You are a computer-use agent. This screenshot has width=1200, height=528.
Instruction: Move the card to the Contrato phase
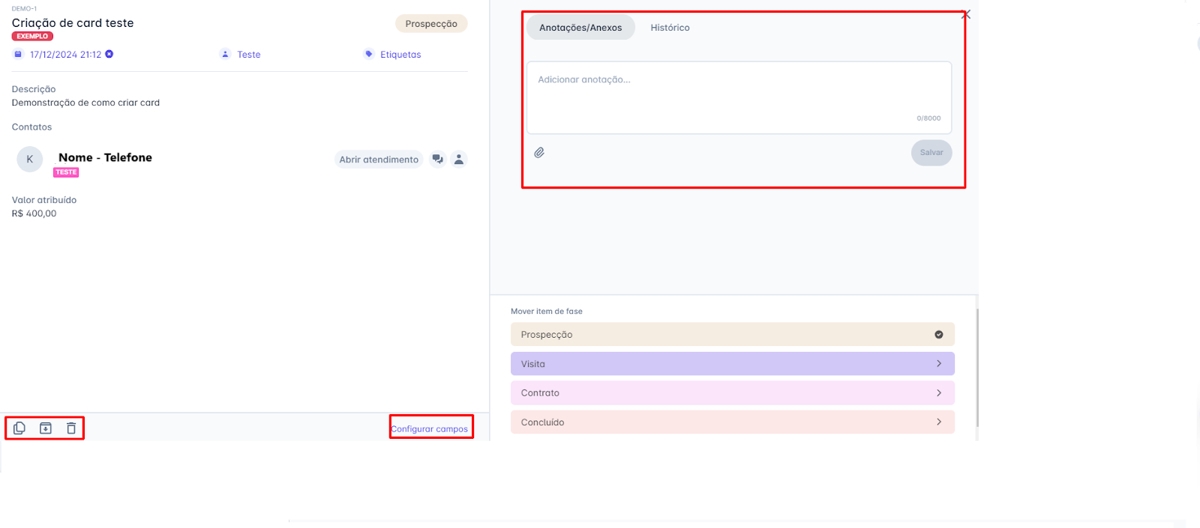(x=732, y=393)
